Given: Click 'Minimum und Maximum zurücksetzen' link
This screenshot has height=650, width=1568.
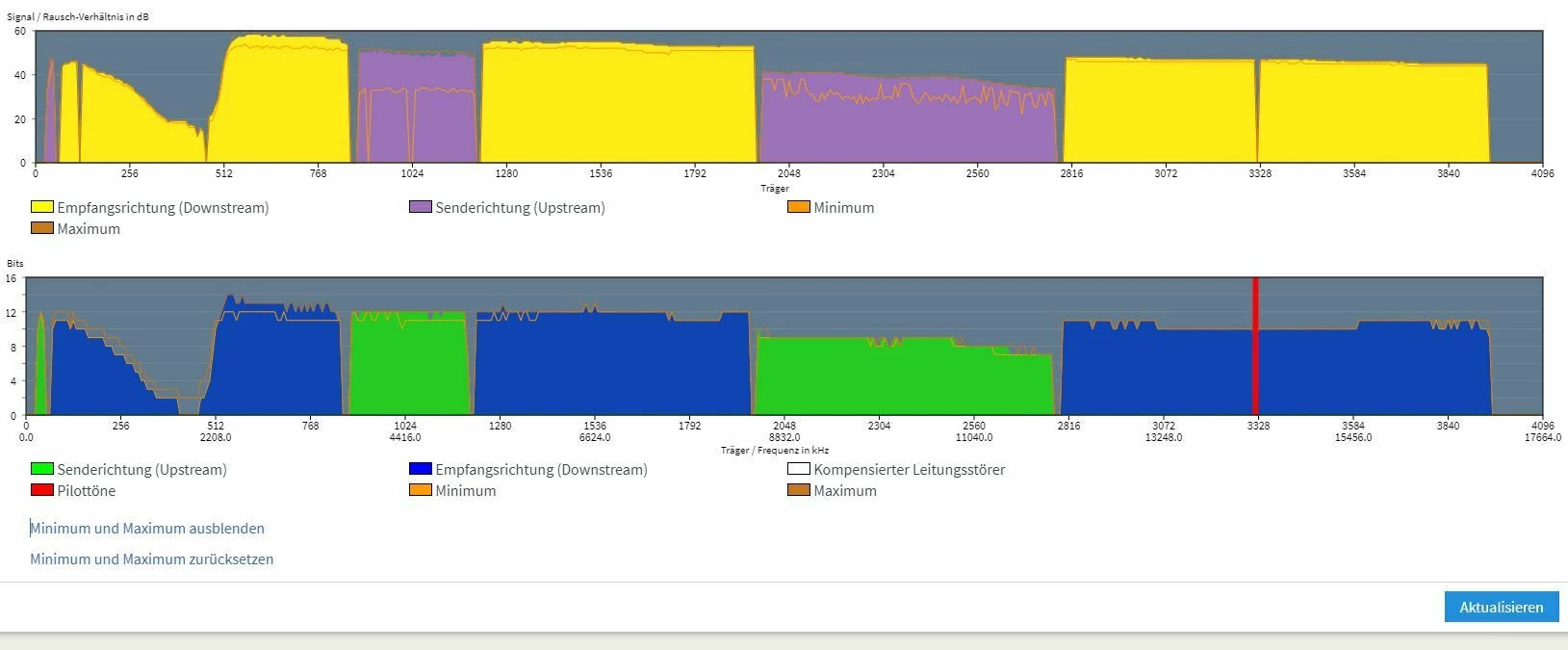Looking at the screenshot, I should (151, 559).
